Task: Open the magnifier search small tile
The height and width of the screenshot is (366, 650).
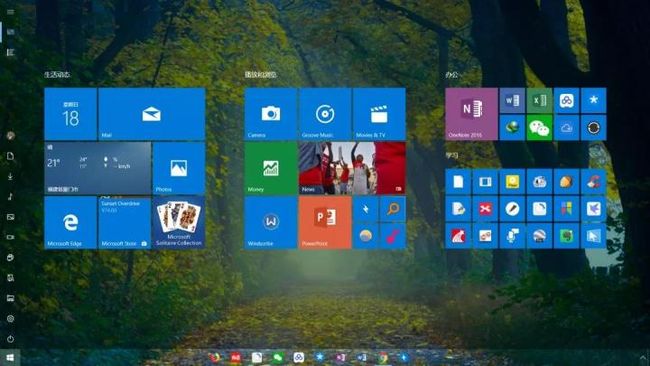Action: [393, 209]
